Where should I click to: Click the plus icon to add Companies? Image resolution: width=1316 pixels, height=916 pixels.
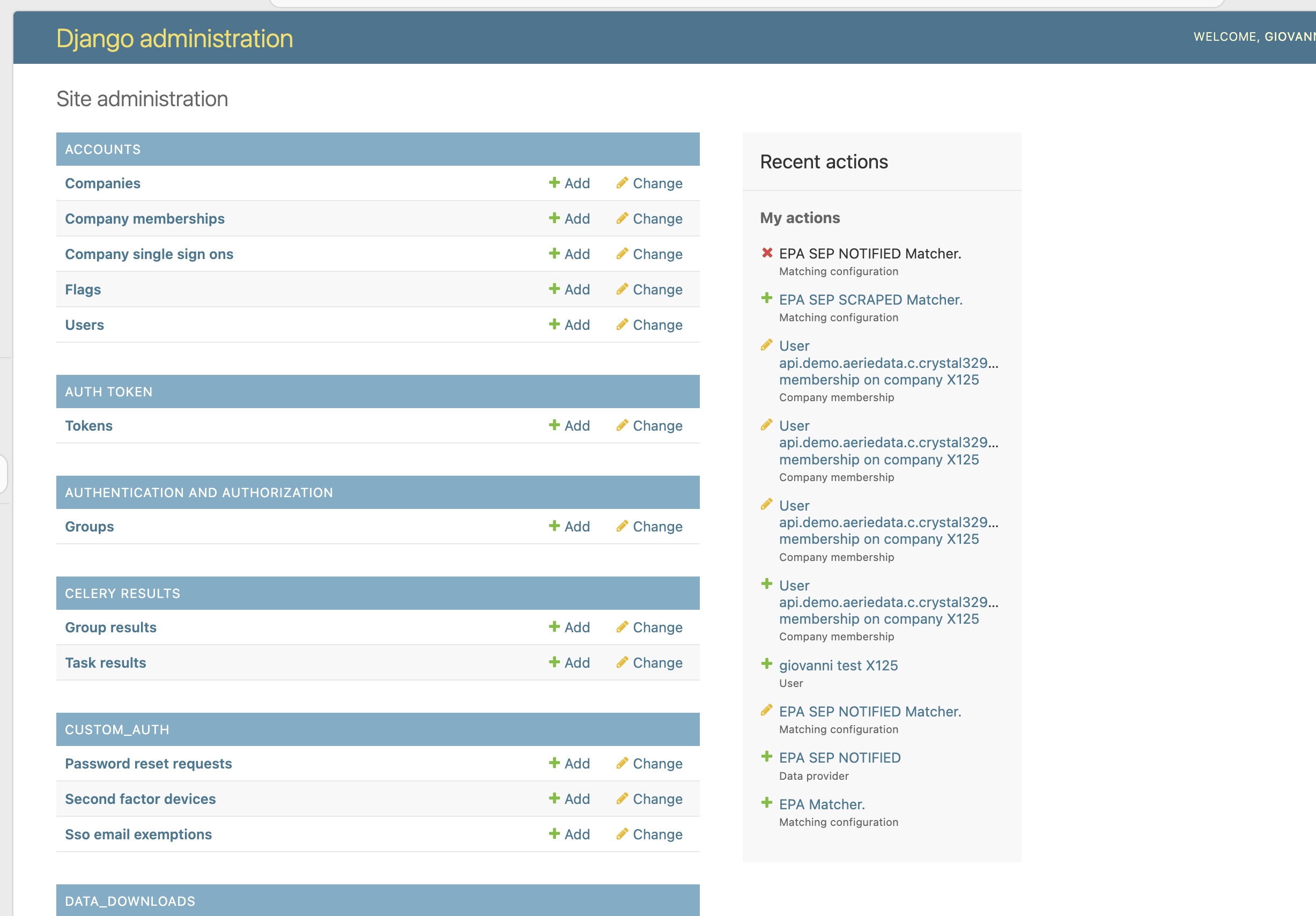(553, 183)
